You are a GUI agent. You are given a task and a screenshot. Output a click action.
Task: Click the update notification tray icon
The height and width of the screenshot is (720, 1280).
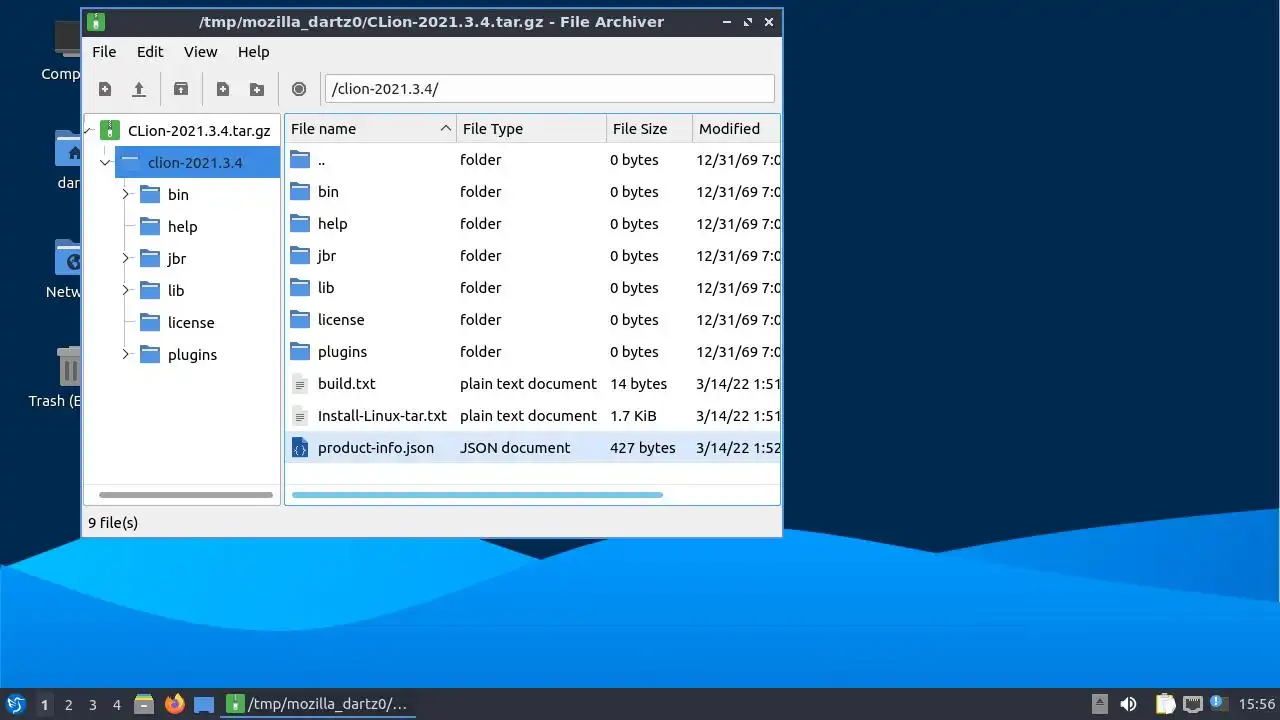coord(1218,703)
